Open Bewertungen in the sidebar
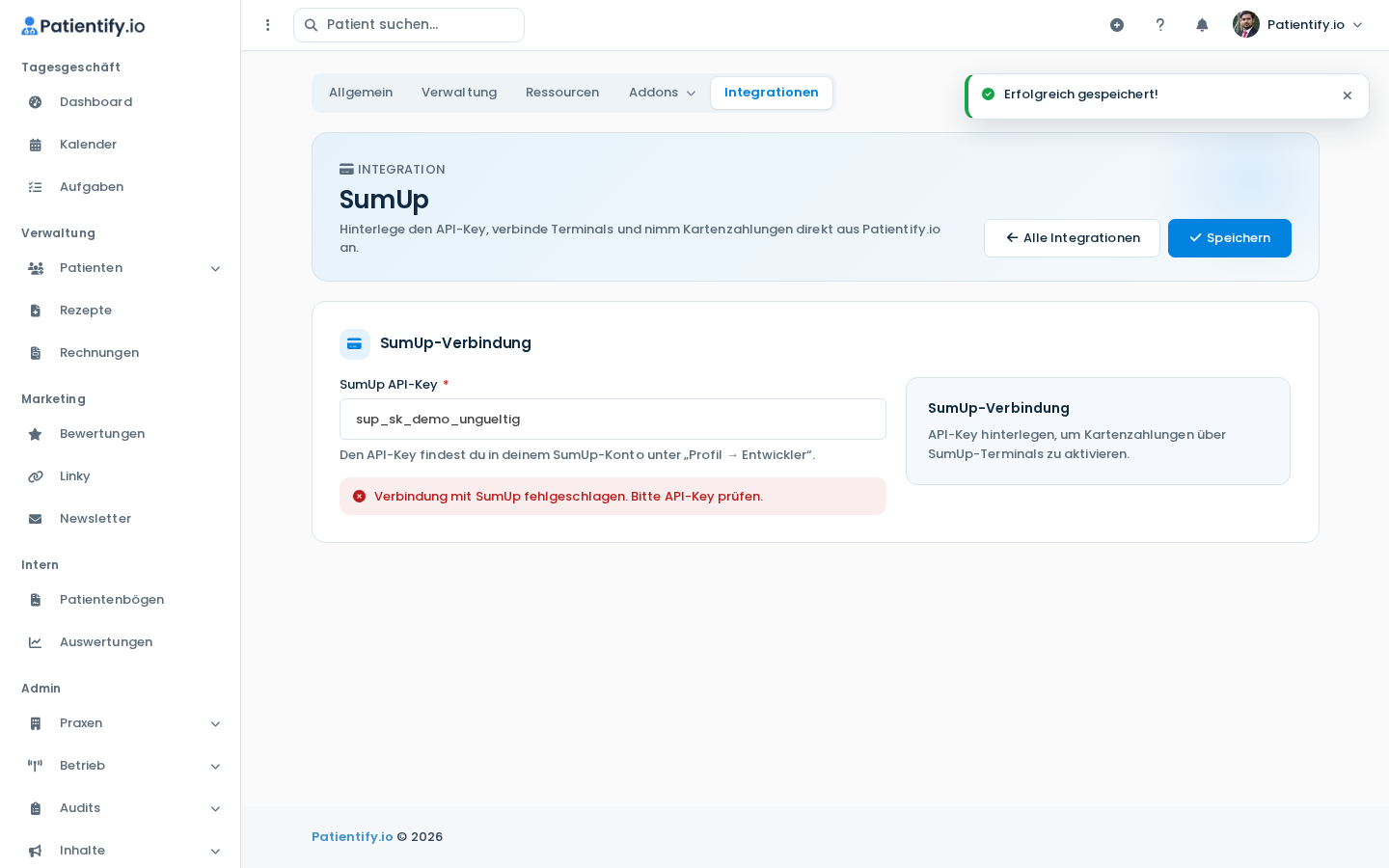The width and height of the screenshot is (1389, 868). [121, 434]
